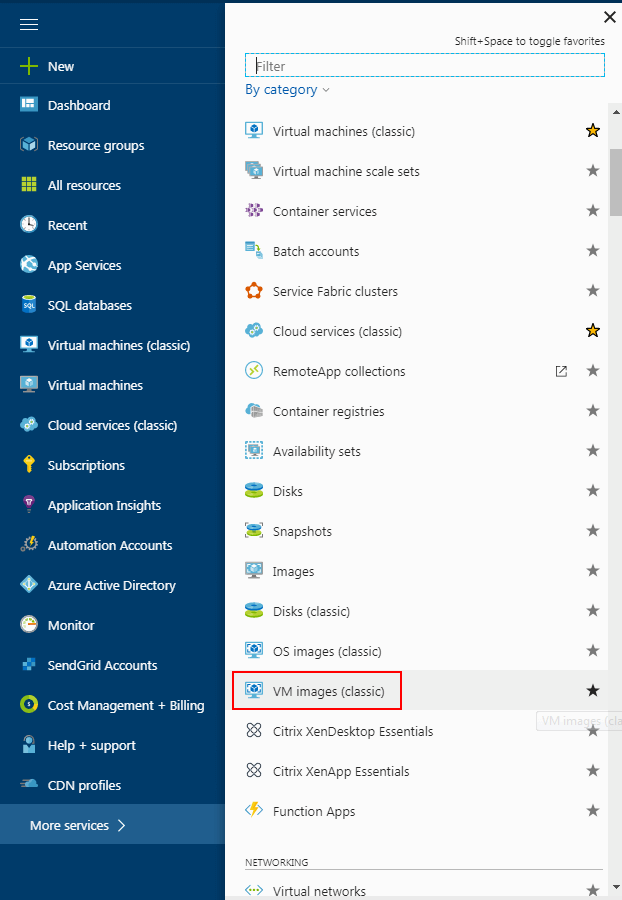Screen dimensions: 622x900
Task: Toggle favorite star for VM images (classic)
Action: [x=592, y=691]
